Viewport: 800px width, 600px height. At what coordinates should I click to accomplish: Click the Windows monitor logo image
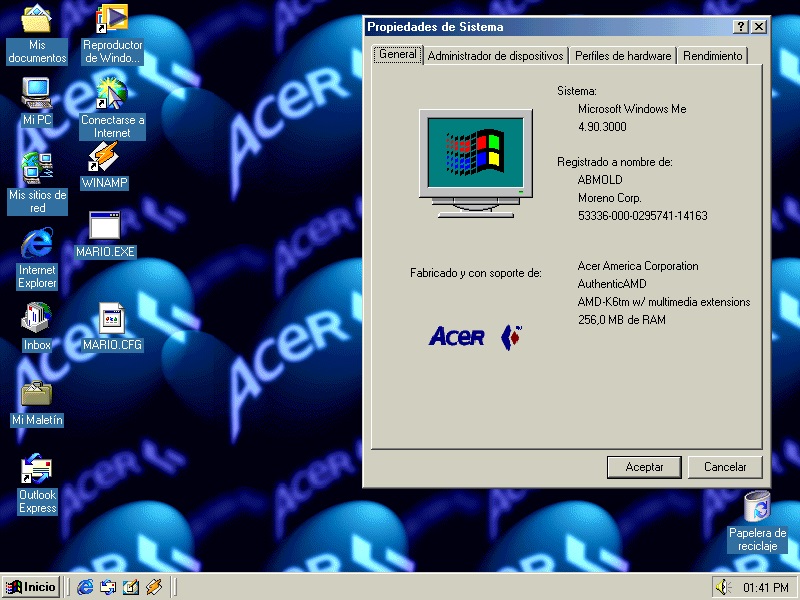click(x=476, y=163)
